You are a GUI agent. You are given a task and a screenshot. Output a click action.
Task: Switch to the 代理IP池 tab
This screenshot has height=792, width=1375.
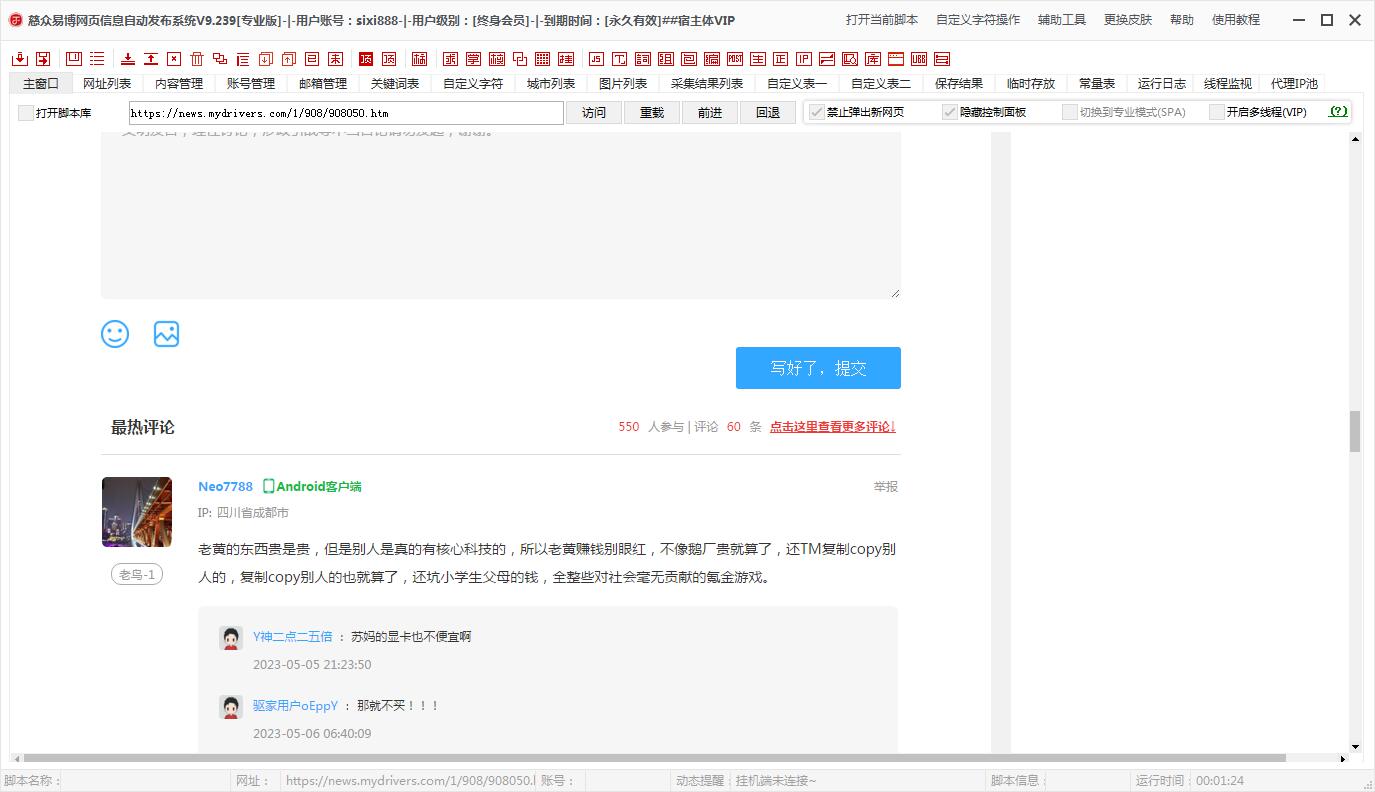pyautogui.click(x=1294, y=84)
